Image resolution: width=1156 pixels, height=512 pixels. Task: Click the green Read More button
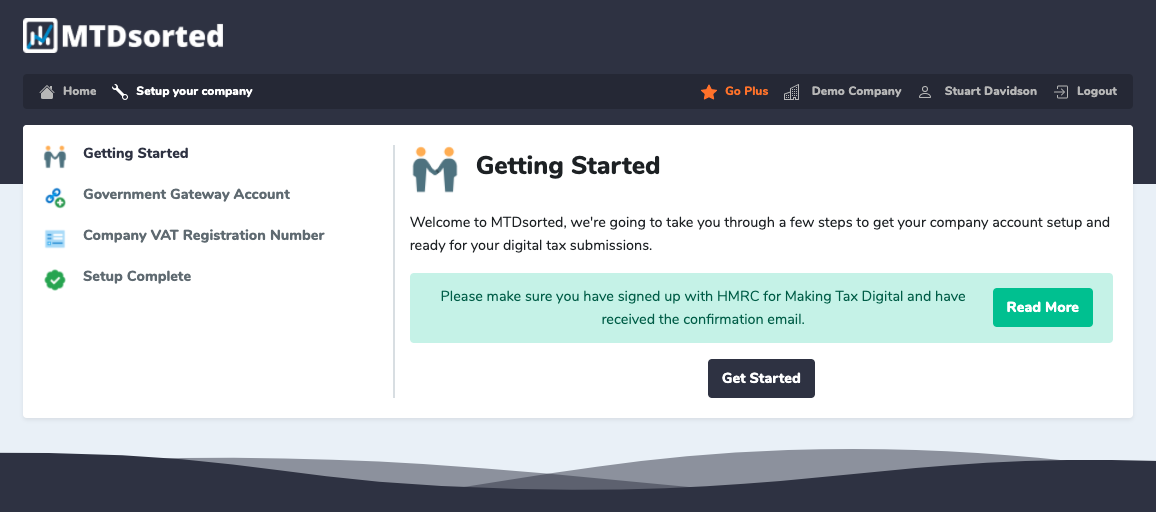pos(1042,308)
